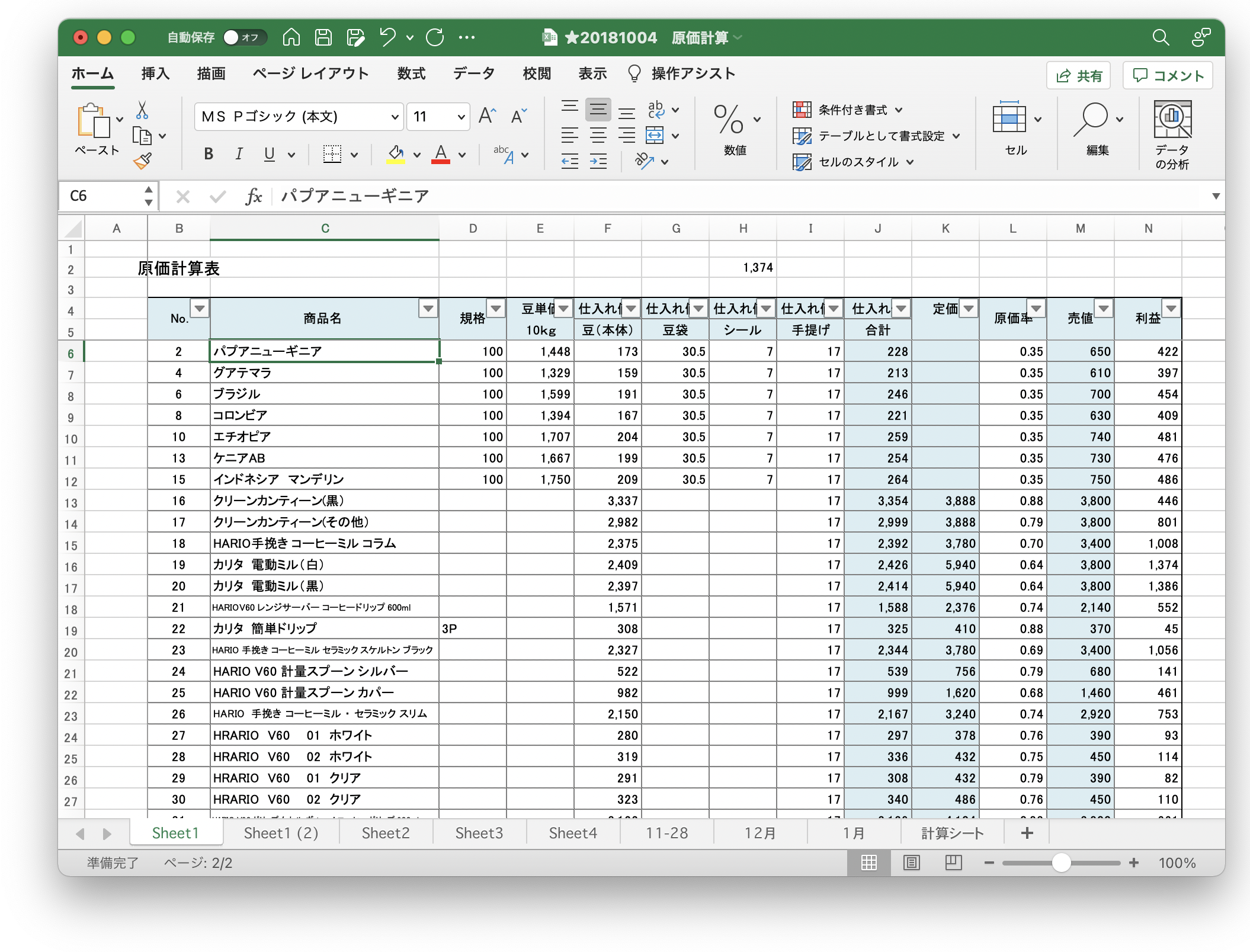Align text to top of cell
This screenshot has width=1250, height=952.
click(570, 108)
